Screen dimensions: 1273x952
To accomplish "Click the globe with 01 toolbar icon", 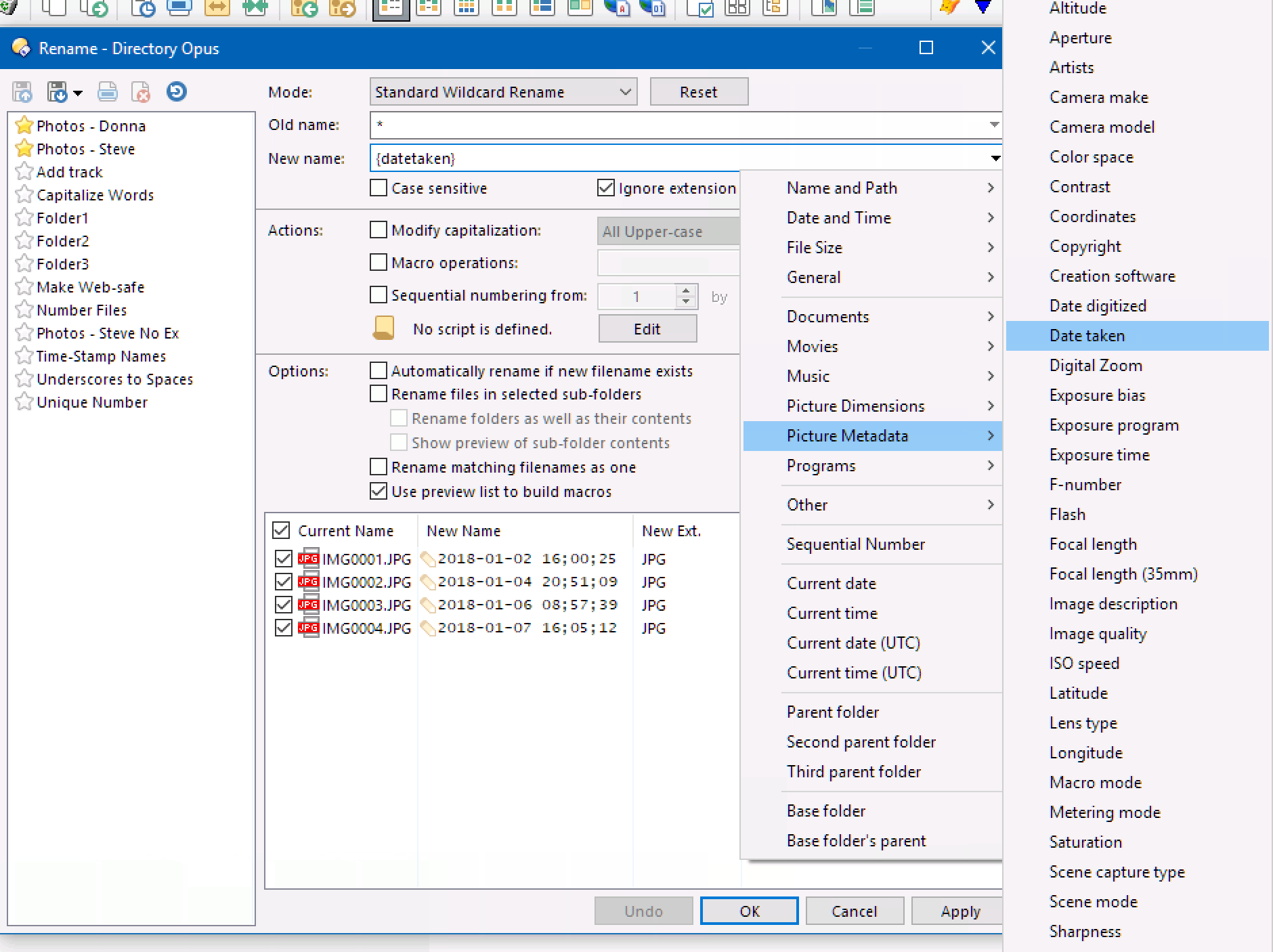I will (x=652, y=8).
